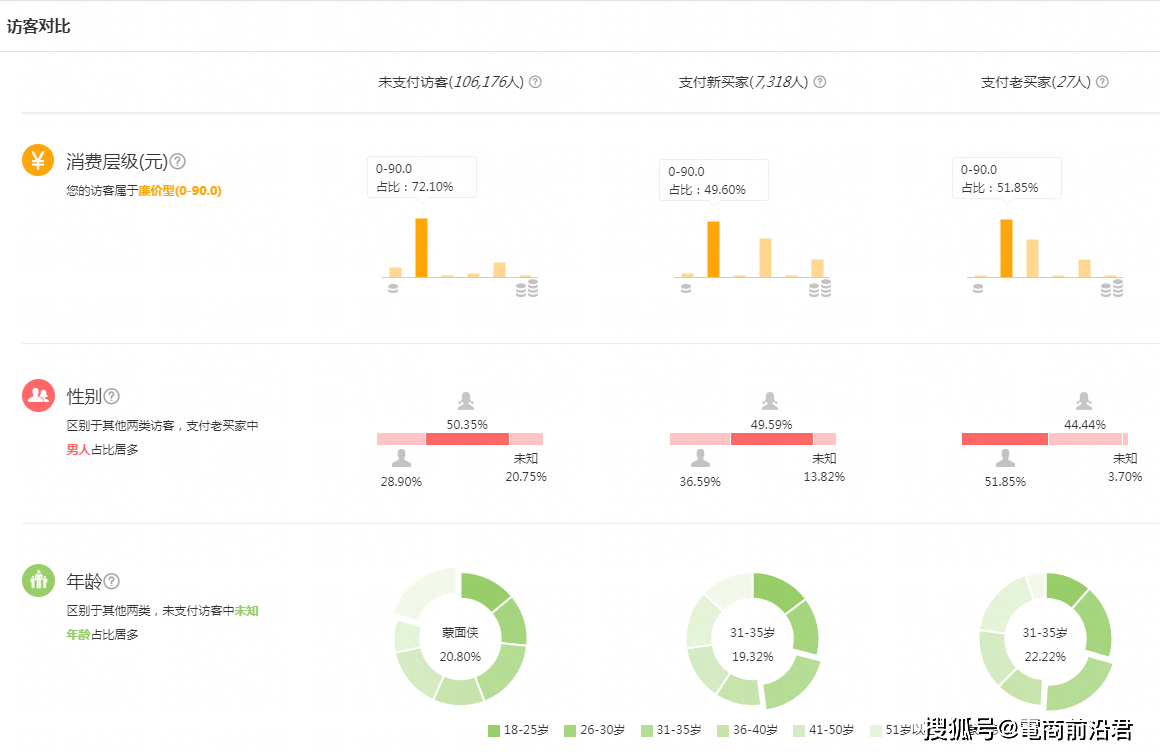Select the 36-40岁 legend label
1160x754 pixels.
(755, 730)
